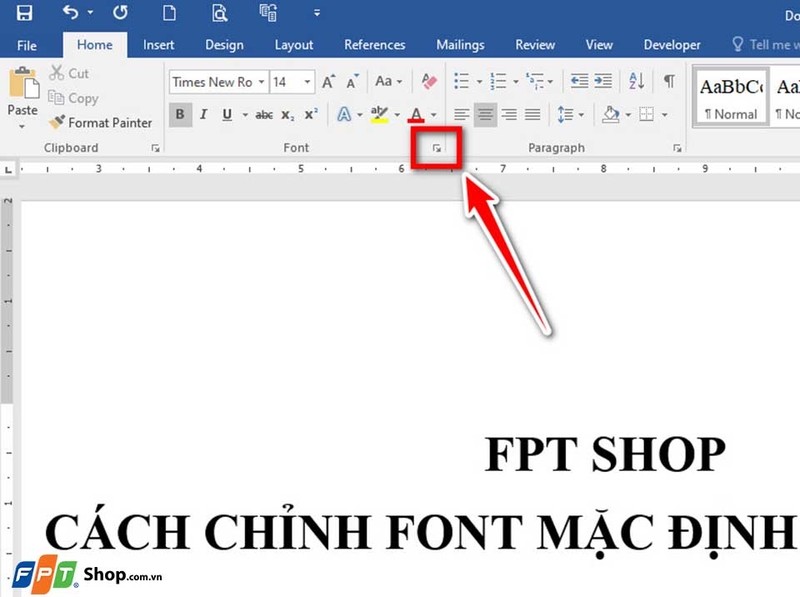Toggle Bold formatting
Image resolution: width=800 pixels, height=597 pixels.
[180, 114]
